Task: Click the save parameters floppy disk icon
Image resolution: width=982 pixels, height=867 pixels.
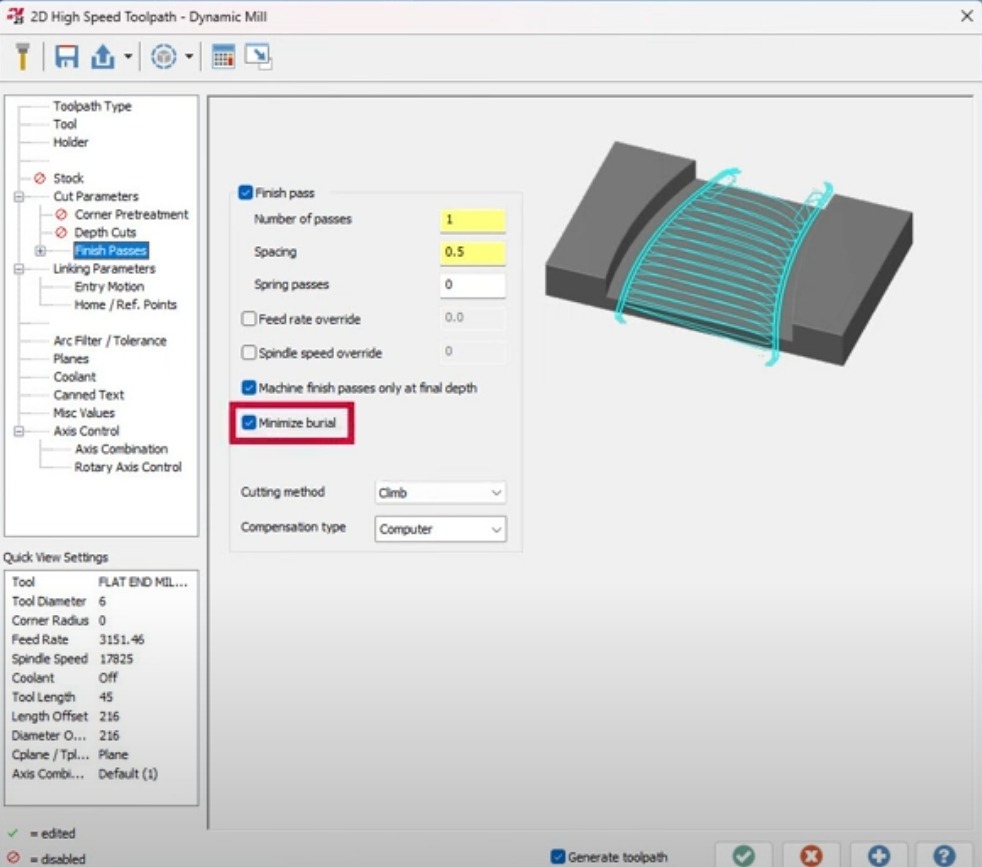Action: (x=66, y=56)
